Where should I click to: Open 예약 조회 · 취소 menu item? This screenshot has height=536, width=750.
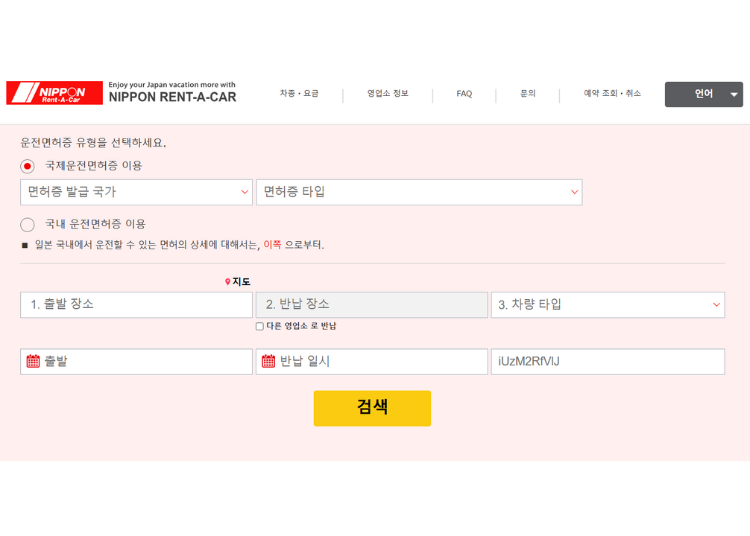coord(612,94)
